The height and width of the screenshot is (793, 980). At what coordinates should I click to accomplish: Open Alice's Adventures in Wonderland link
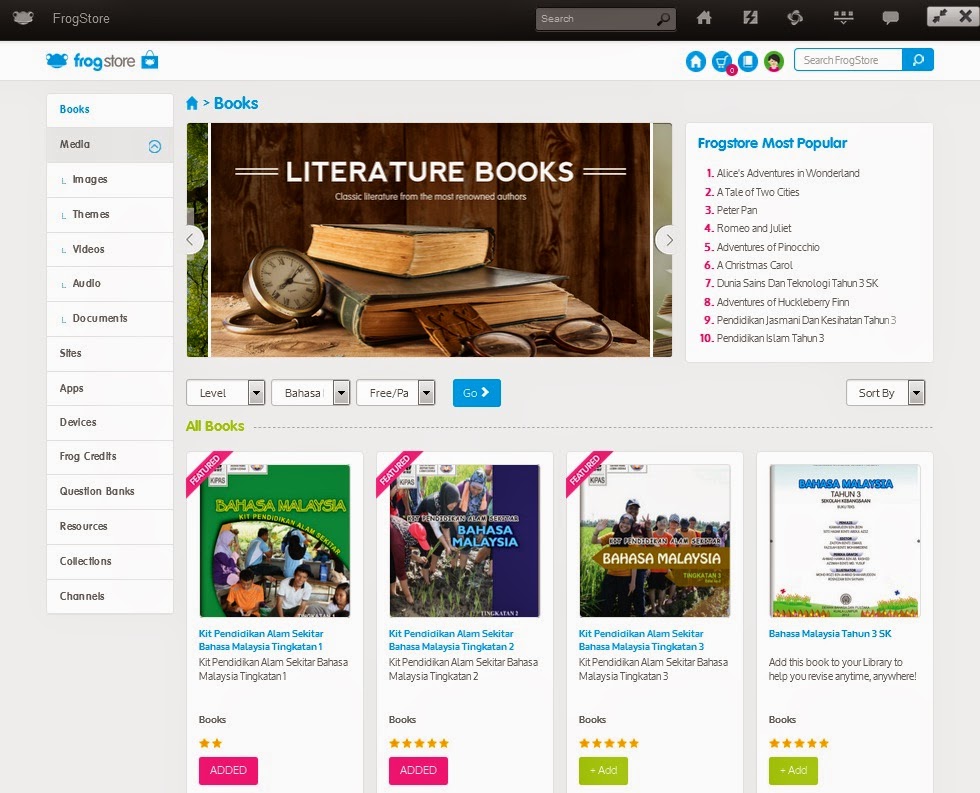coord(790,172)
